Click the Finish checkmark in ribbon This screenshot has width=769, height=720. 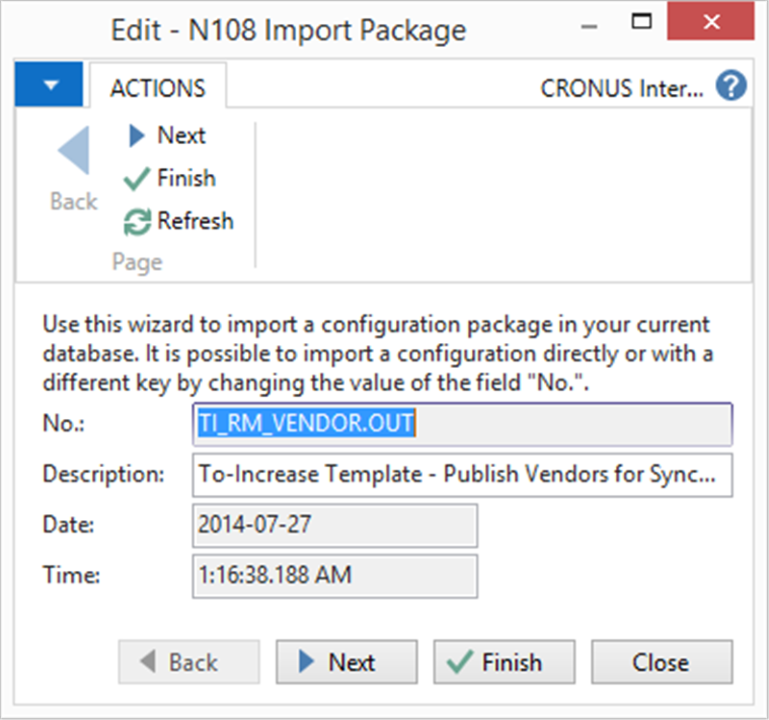coord(136,179)
